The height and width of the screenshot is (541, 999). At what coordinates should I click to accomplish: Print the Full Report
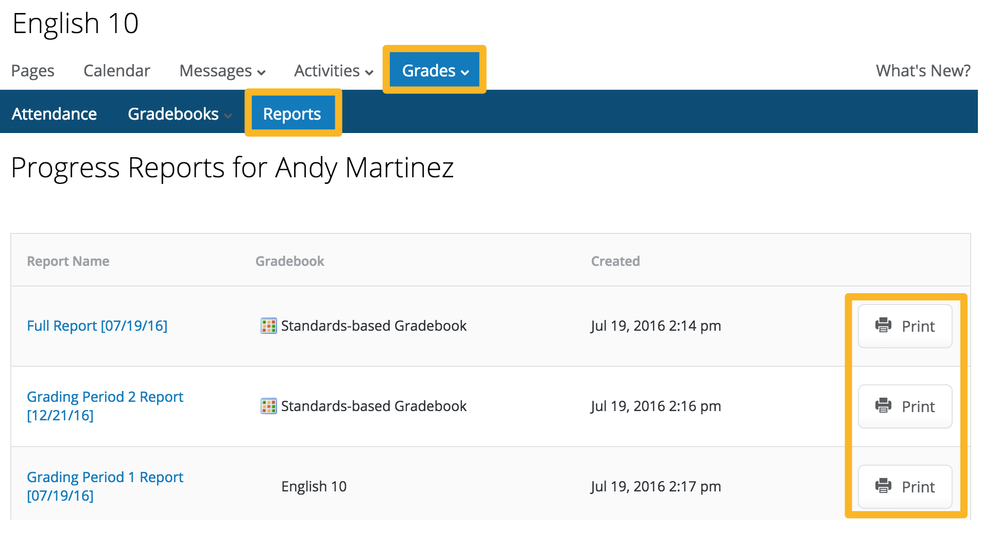(x=905, y=326)
